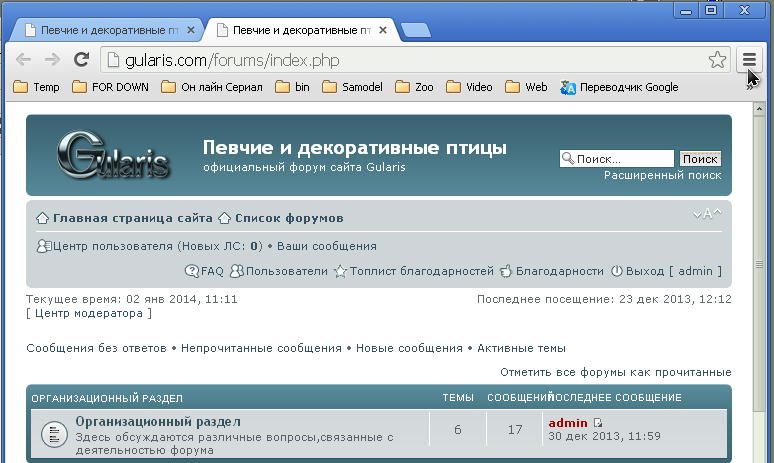This screenshot has height=463, width=774.
Task: View latest post icon next to admin
Action: tap(599, 423)
